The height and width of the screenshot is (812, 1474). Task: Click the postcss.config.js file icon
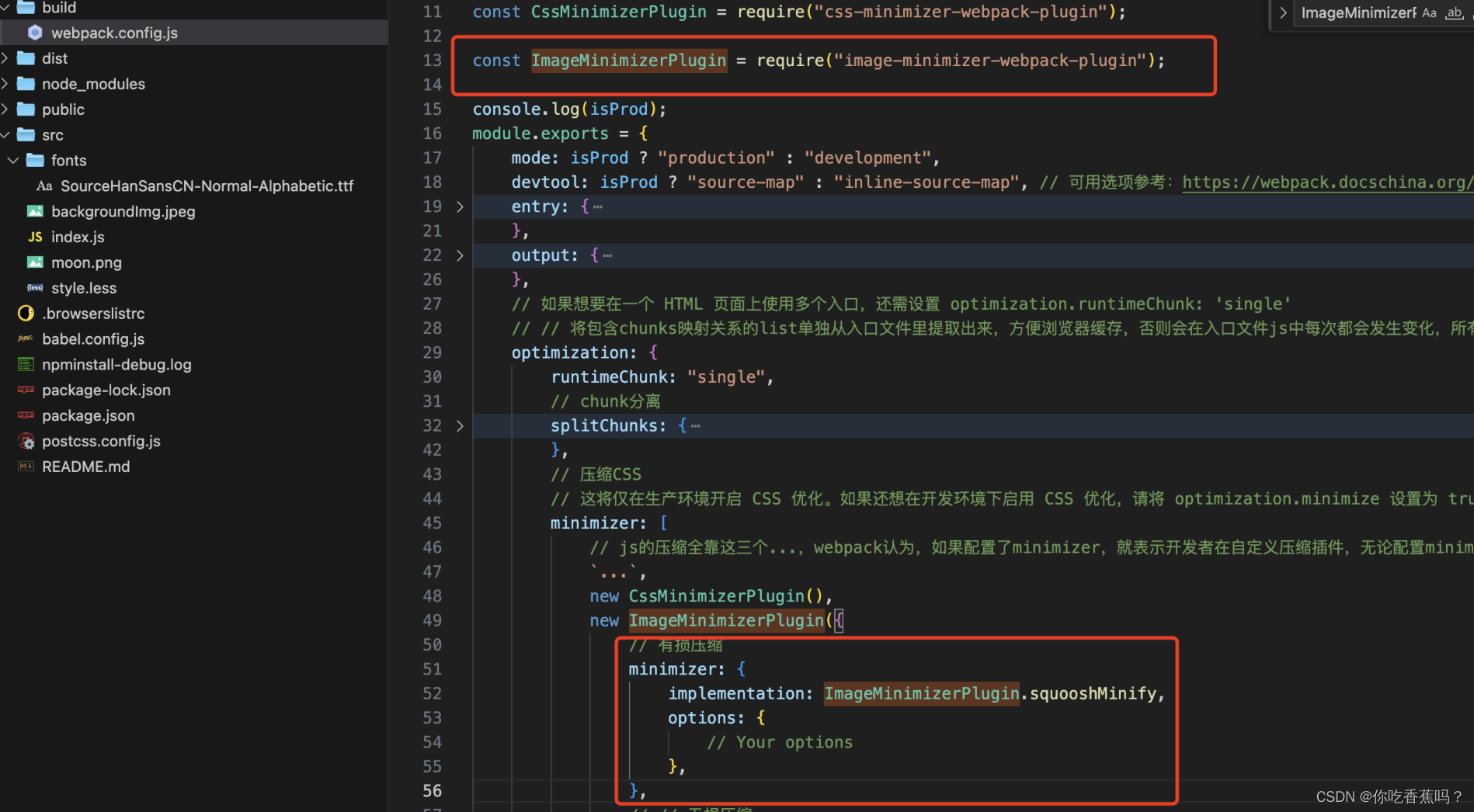coord(26,441)
